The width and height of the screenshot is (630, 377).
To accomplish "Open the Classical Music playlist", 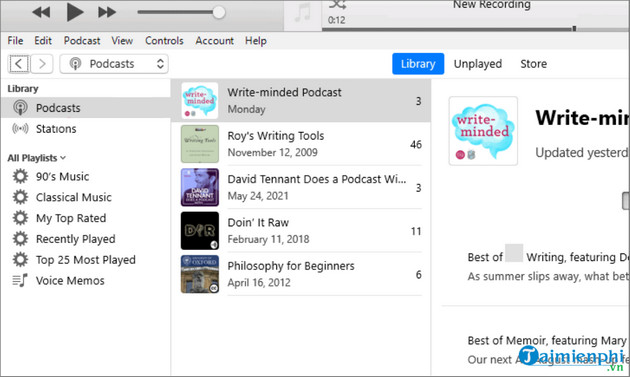I will coord(74,197).
